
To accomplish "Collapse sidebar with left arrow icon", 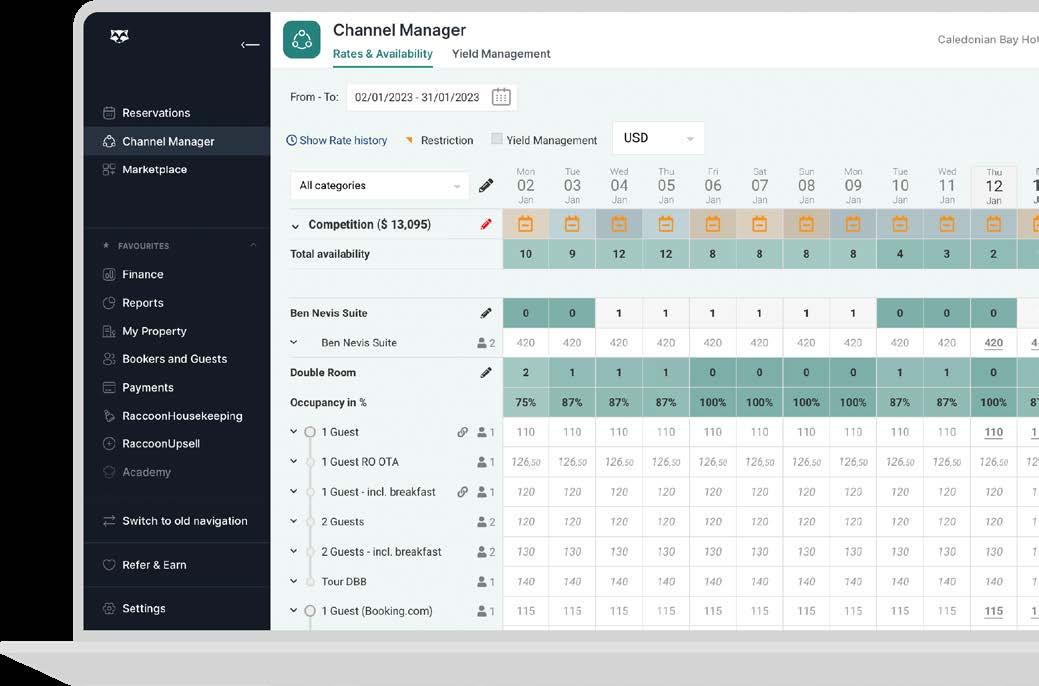I will click(x=250, y=44).
